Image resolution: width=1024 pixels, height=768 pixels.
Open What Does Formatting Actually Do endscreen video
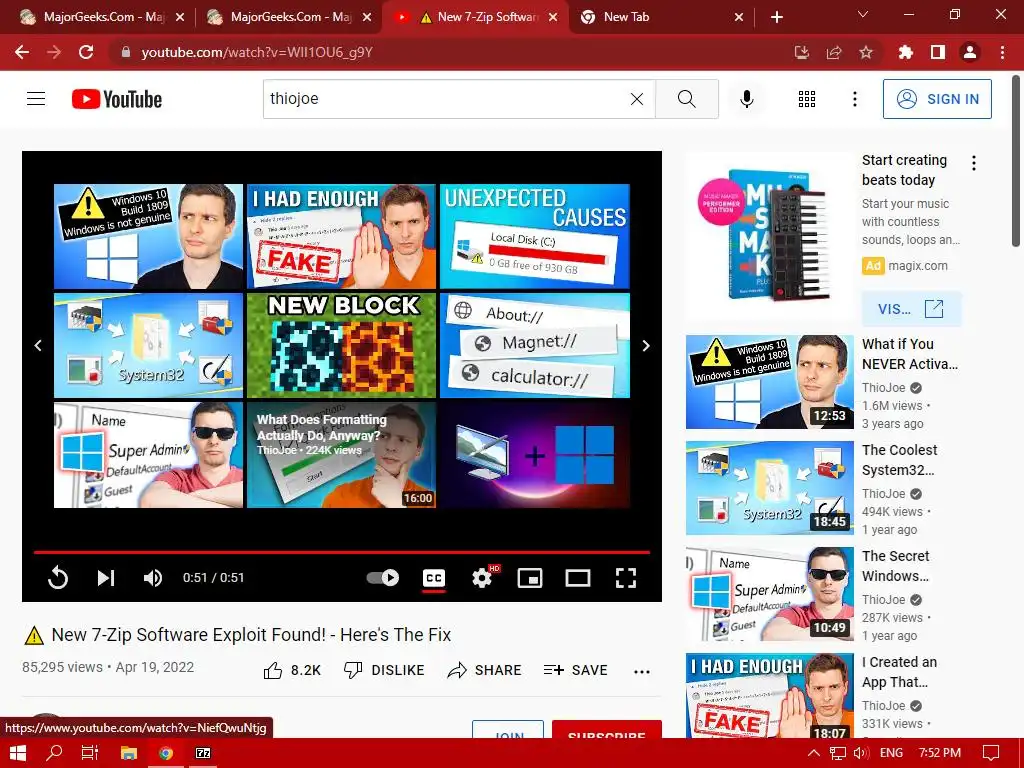click(x=342, y=455)
